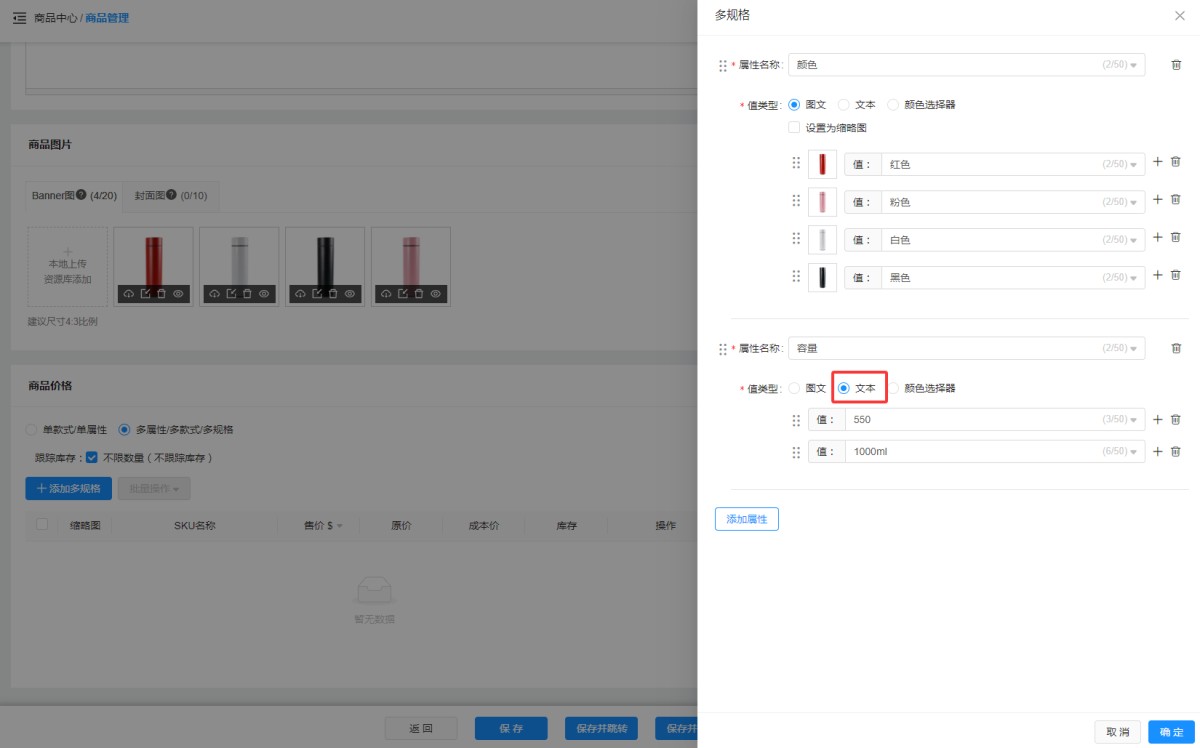Select 颜色选择器 value type for 容量 attribute

[893, 388]
